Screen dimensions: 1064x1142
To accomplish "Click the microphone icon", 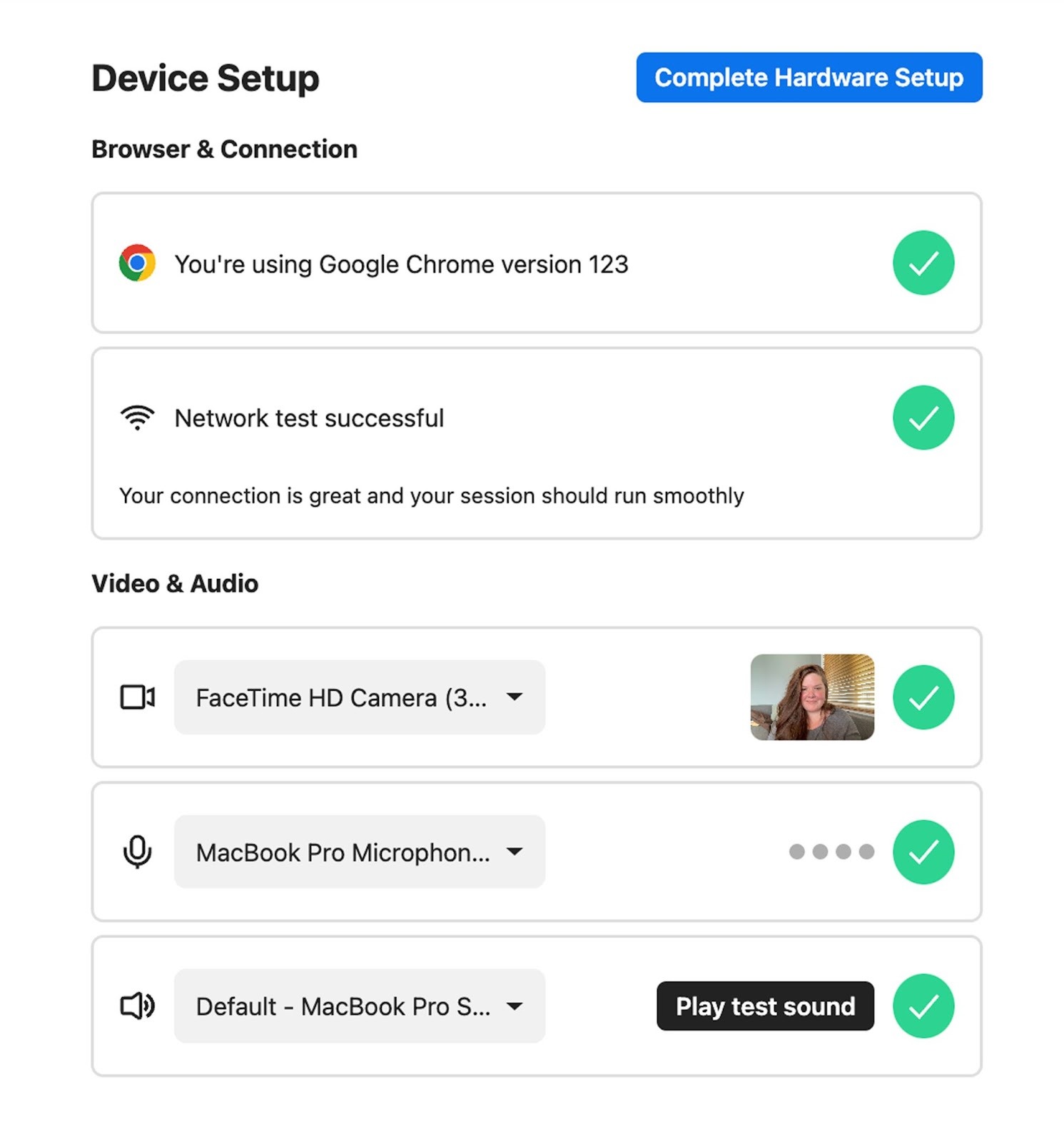I will coord(137,852).
